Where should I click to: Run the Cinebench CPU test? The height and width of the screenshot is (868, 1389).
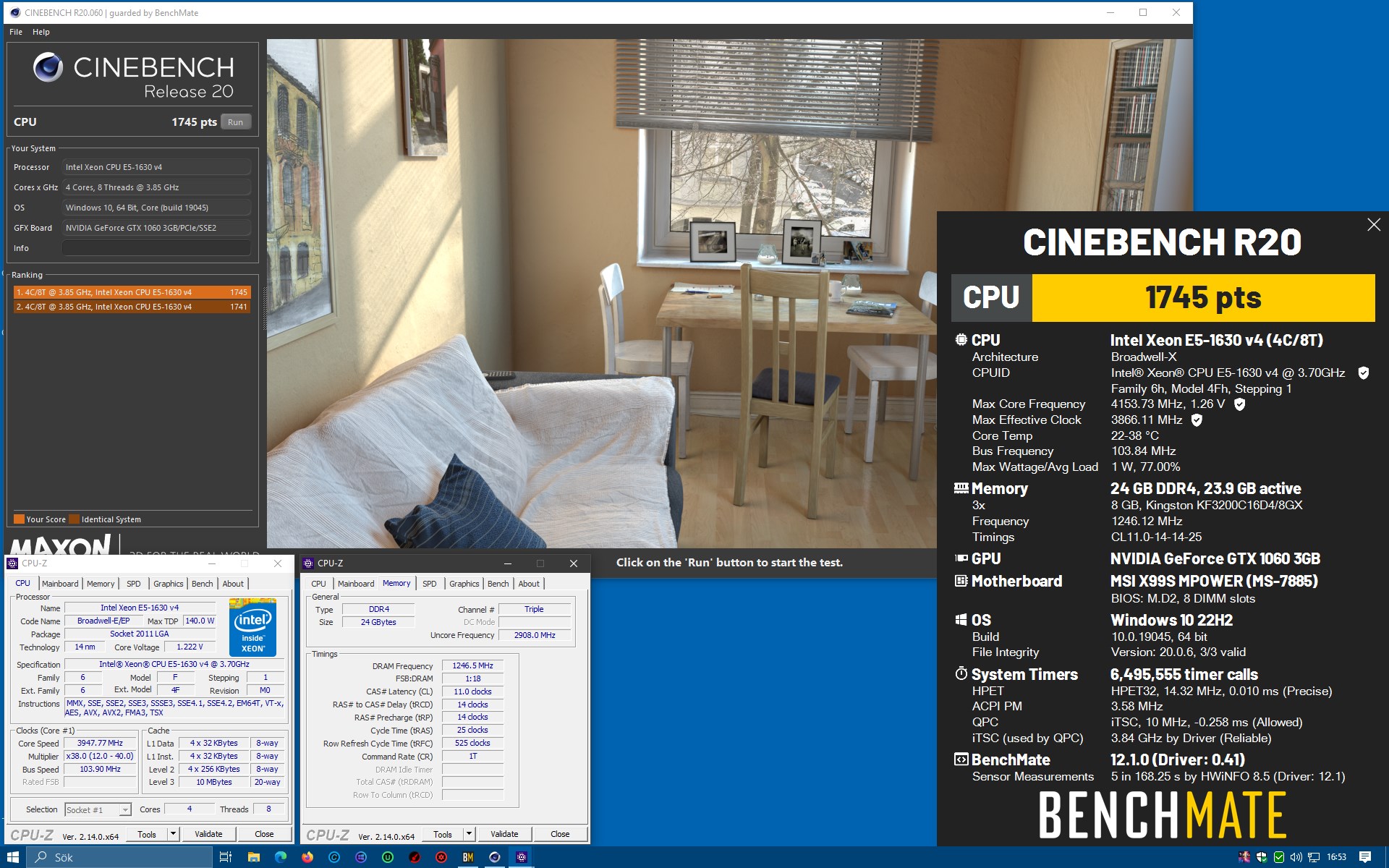[x=235, y=122]
